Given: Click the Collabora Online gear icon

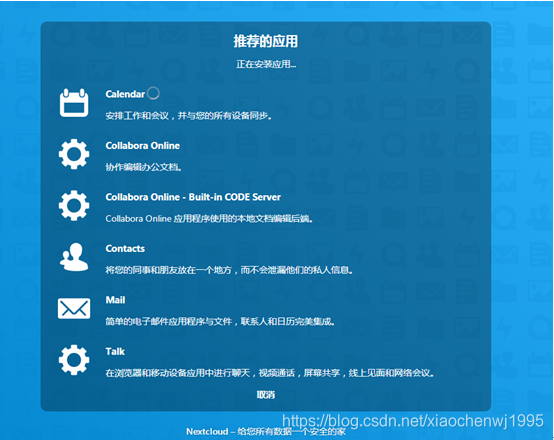Looking at the screenshot, I should click(x=74, y=154).
